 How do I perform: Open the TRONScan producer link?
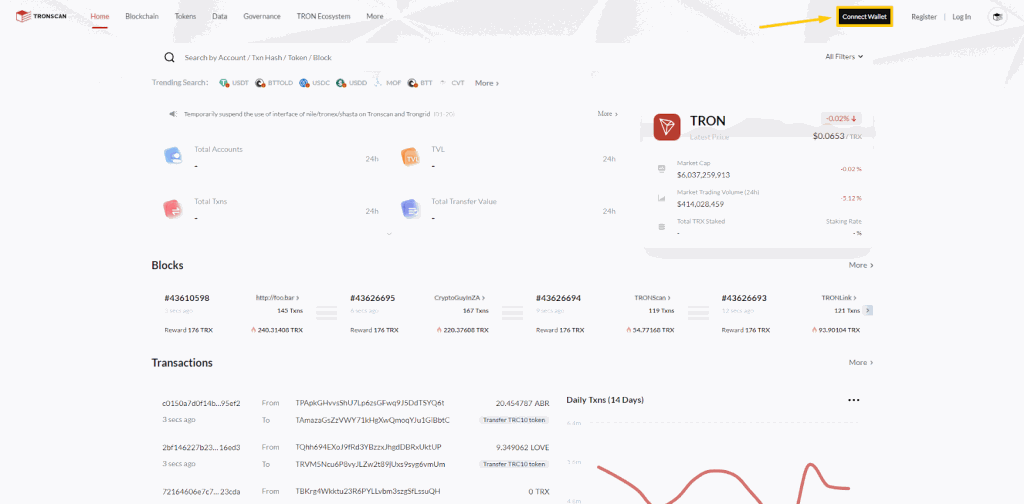click(653, 298)
